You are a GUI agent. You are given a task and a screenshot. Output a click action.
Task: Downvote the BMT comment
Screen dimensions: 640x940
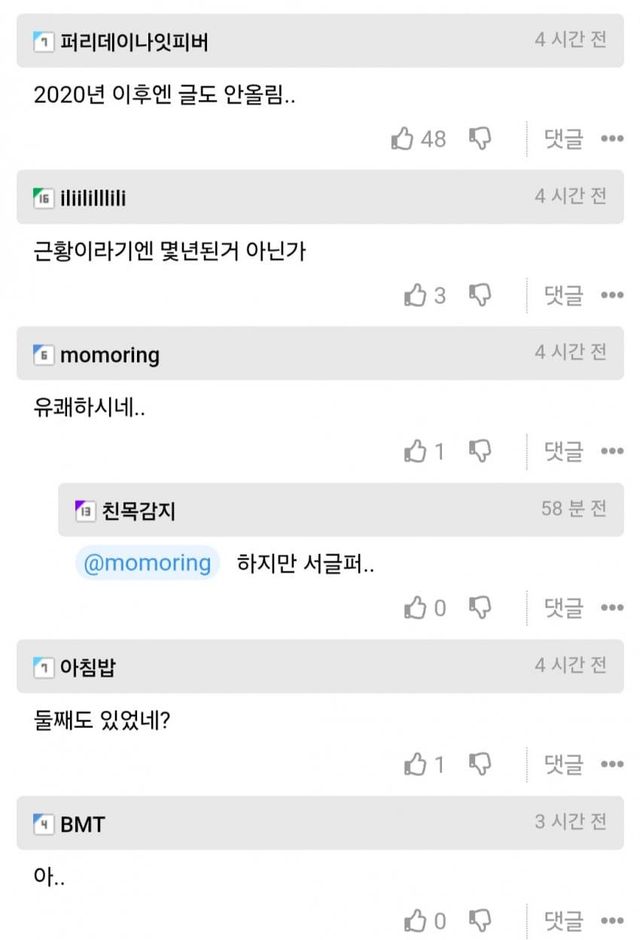click(480, 920)
